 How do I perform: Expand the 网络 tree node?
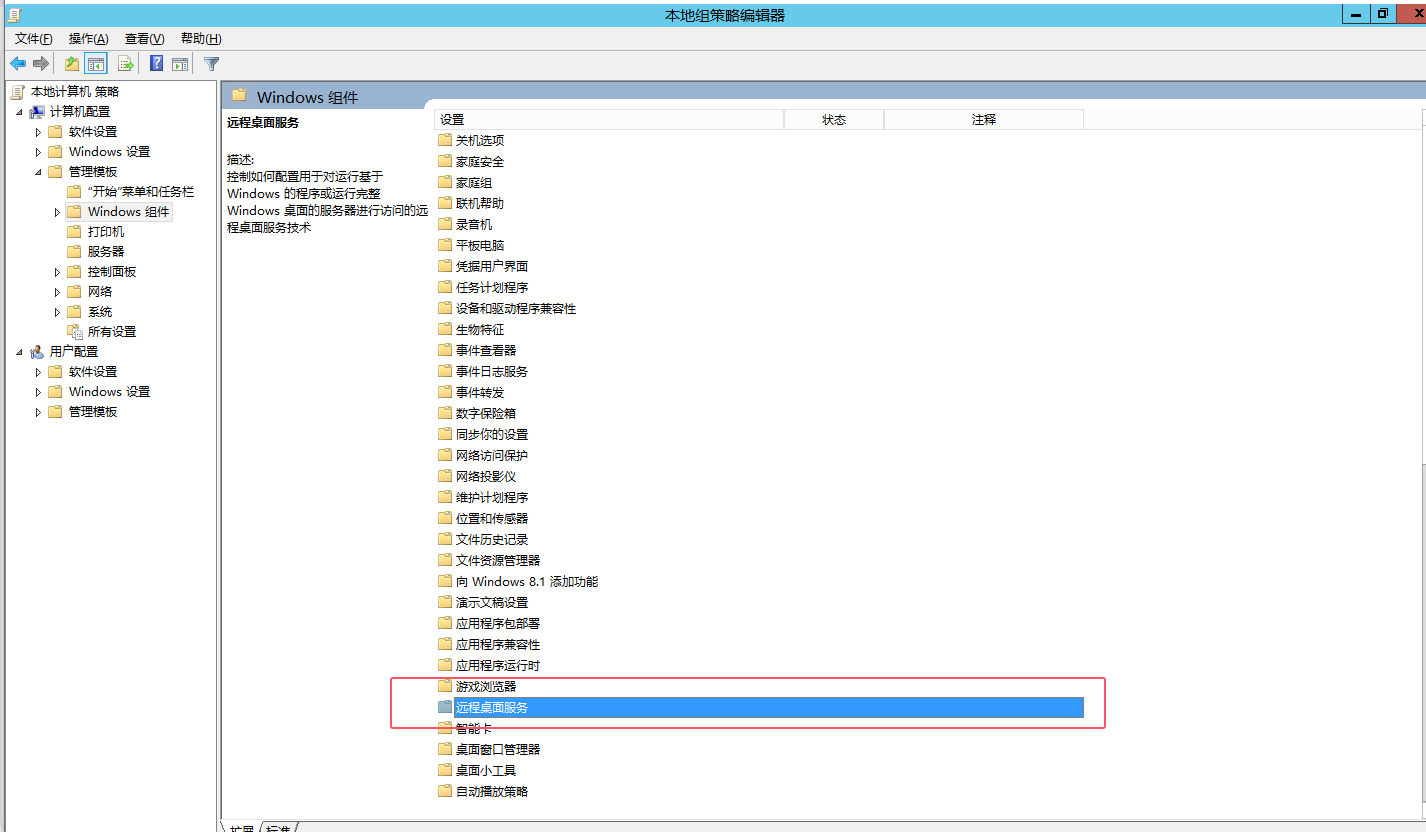[x=55, y=291]
